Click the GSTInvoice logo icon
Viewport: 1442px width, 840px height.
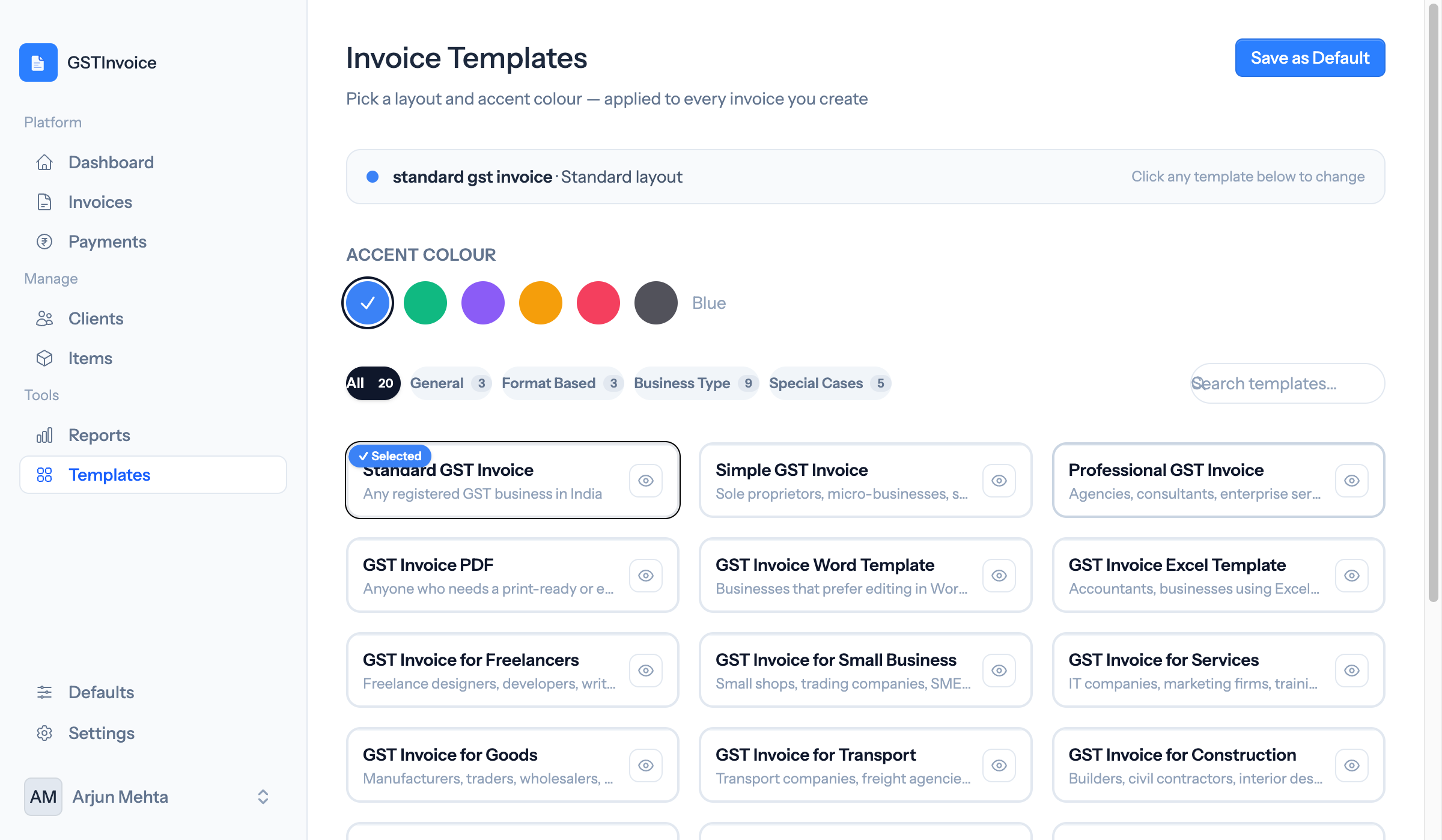(x=38, y=62)
